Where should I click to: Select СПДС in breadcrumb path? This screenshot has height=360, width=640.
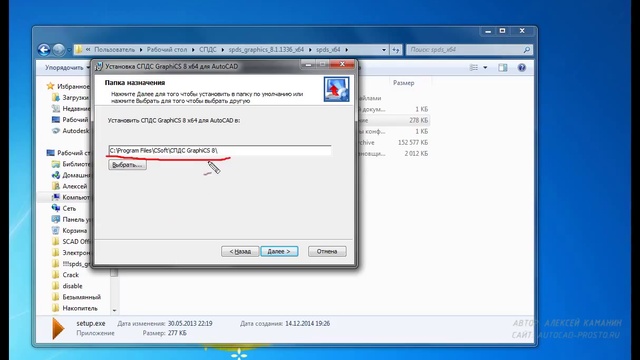(x=208, y=50)
